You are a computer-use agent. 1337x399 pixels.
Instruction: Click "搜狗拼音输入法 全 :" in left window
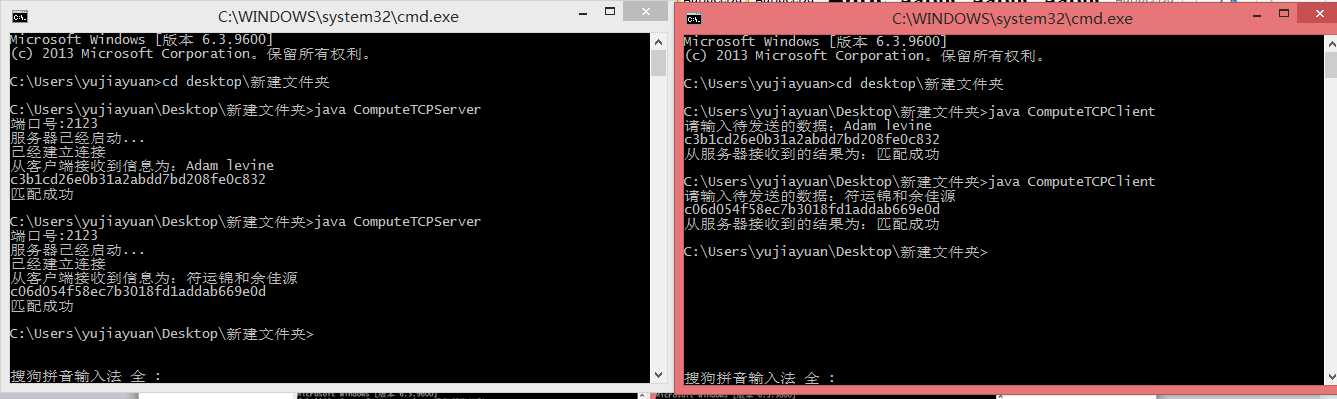click(86, 377)
